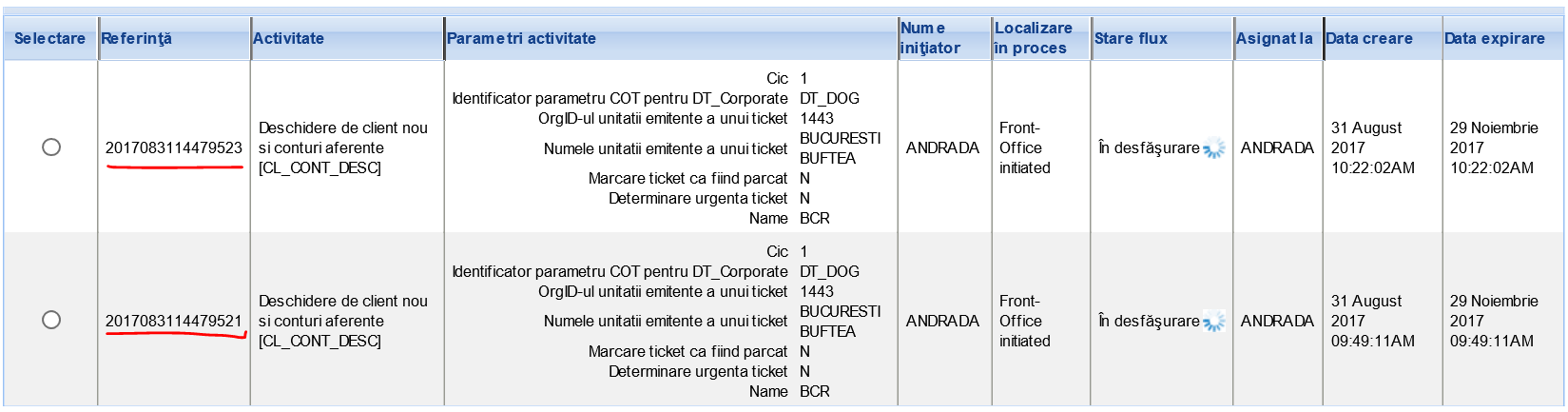Click the spinner icon in the first row
This screenshot has width=1568, height=412.
coord(1213,148)
